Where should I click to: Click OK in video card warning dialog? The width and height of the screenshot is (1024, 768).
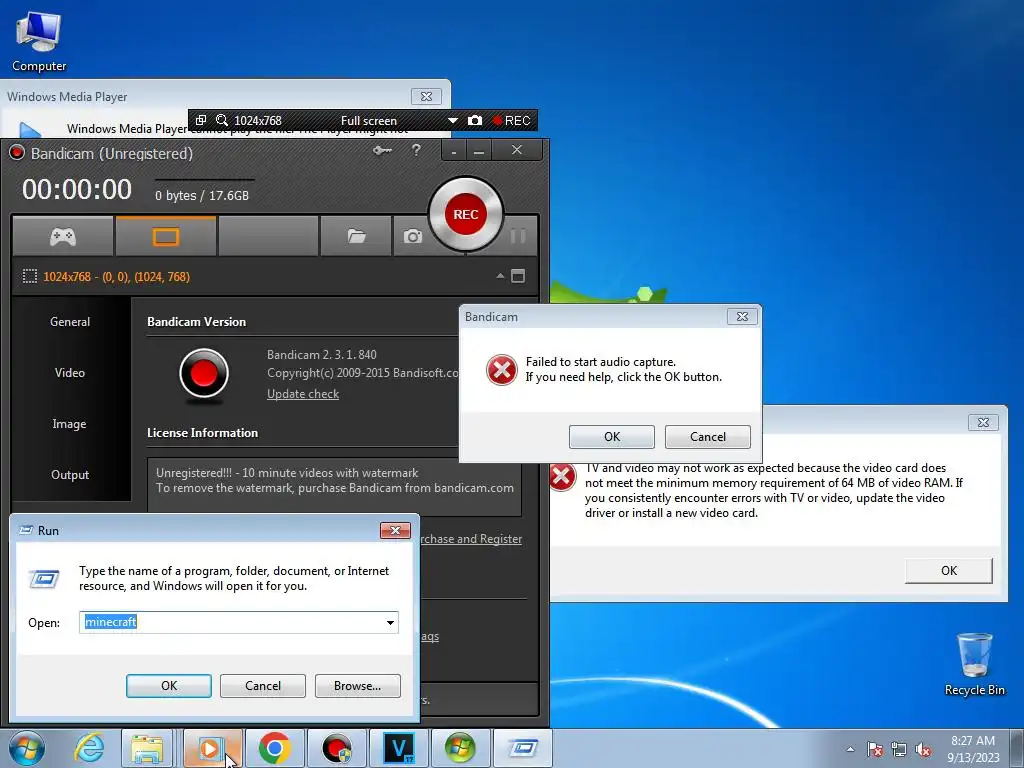click(949, 571)
